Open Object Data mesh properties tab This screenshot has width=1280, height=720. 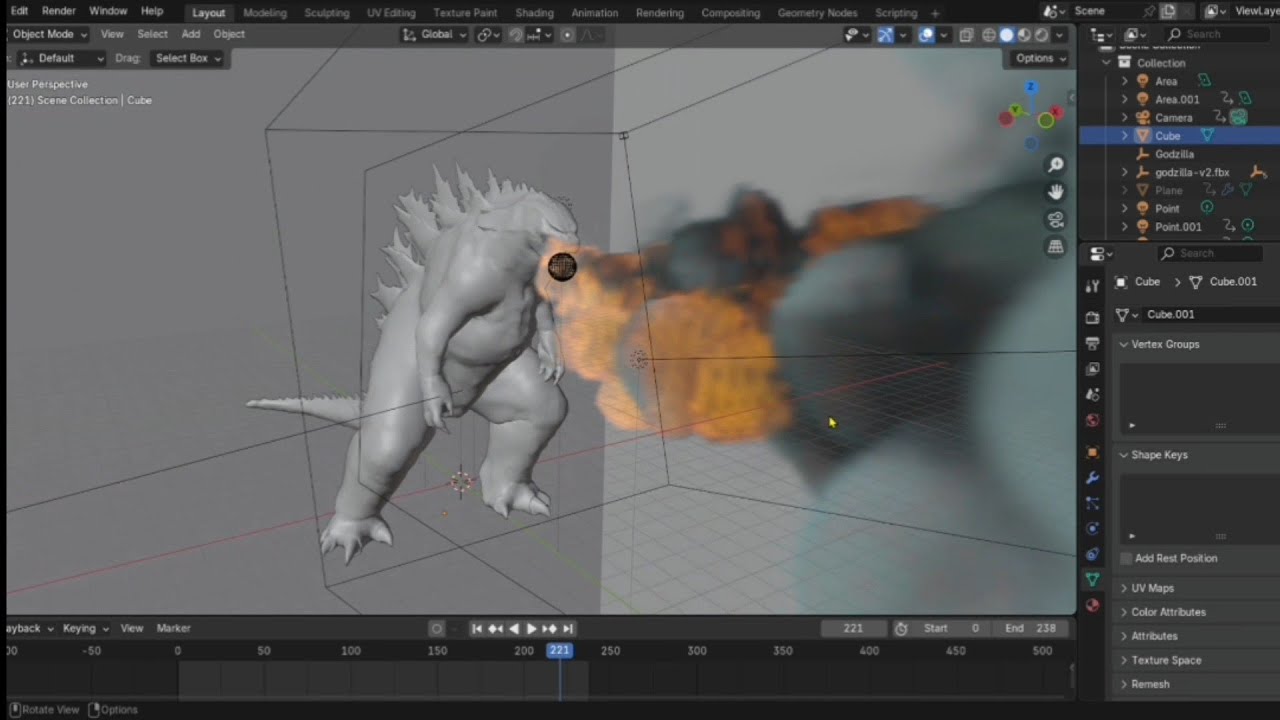1092,580
